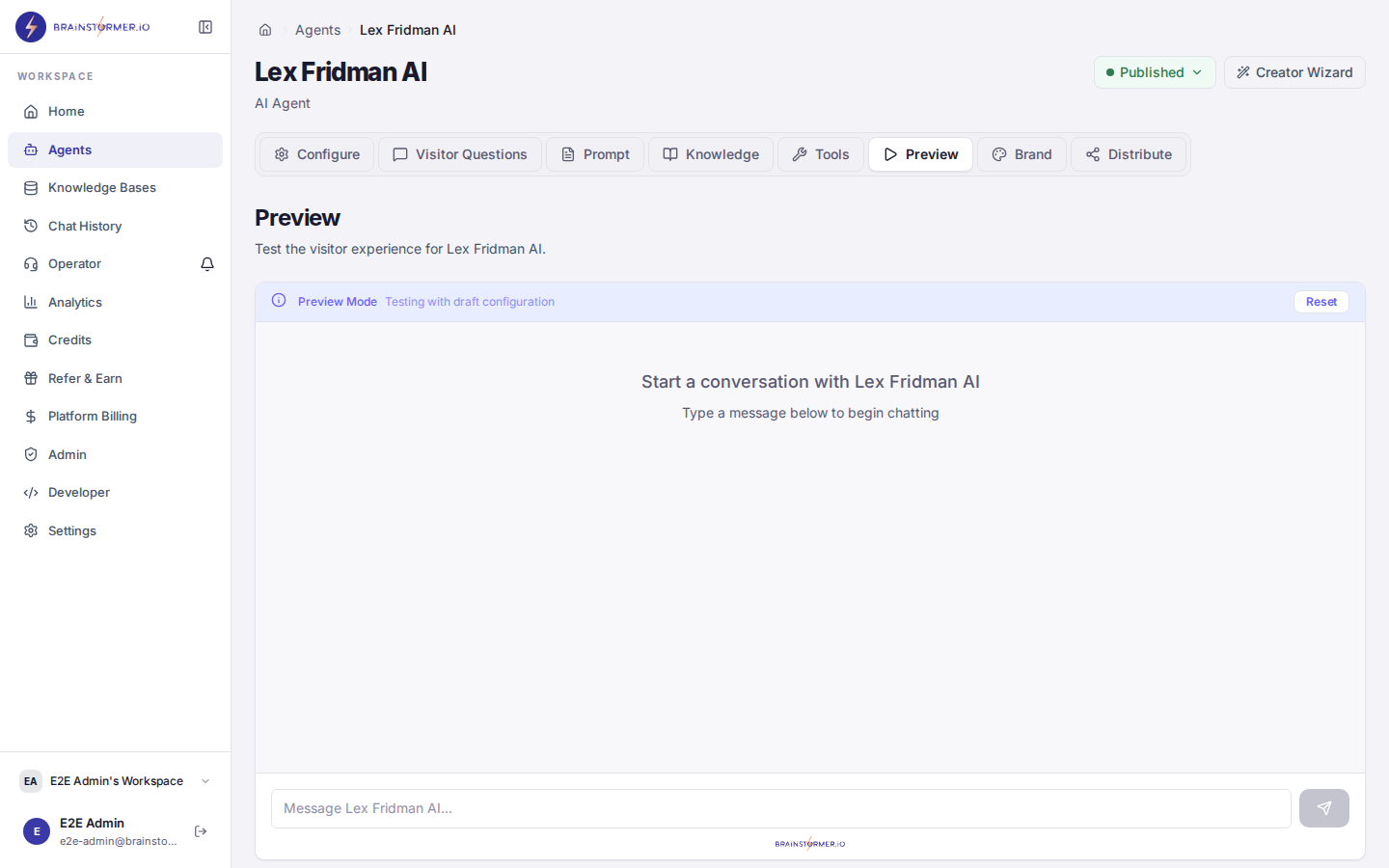The image size is (1389, 868).
Task: Click the log out icon
Action: tap(201, 831)
